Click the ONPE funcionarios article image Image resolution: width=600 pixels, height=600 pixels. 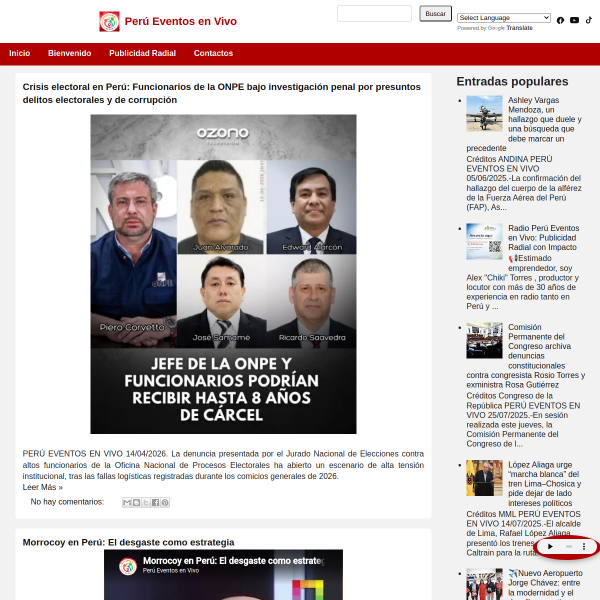pos(223,274)
